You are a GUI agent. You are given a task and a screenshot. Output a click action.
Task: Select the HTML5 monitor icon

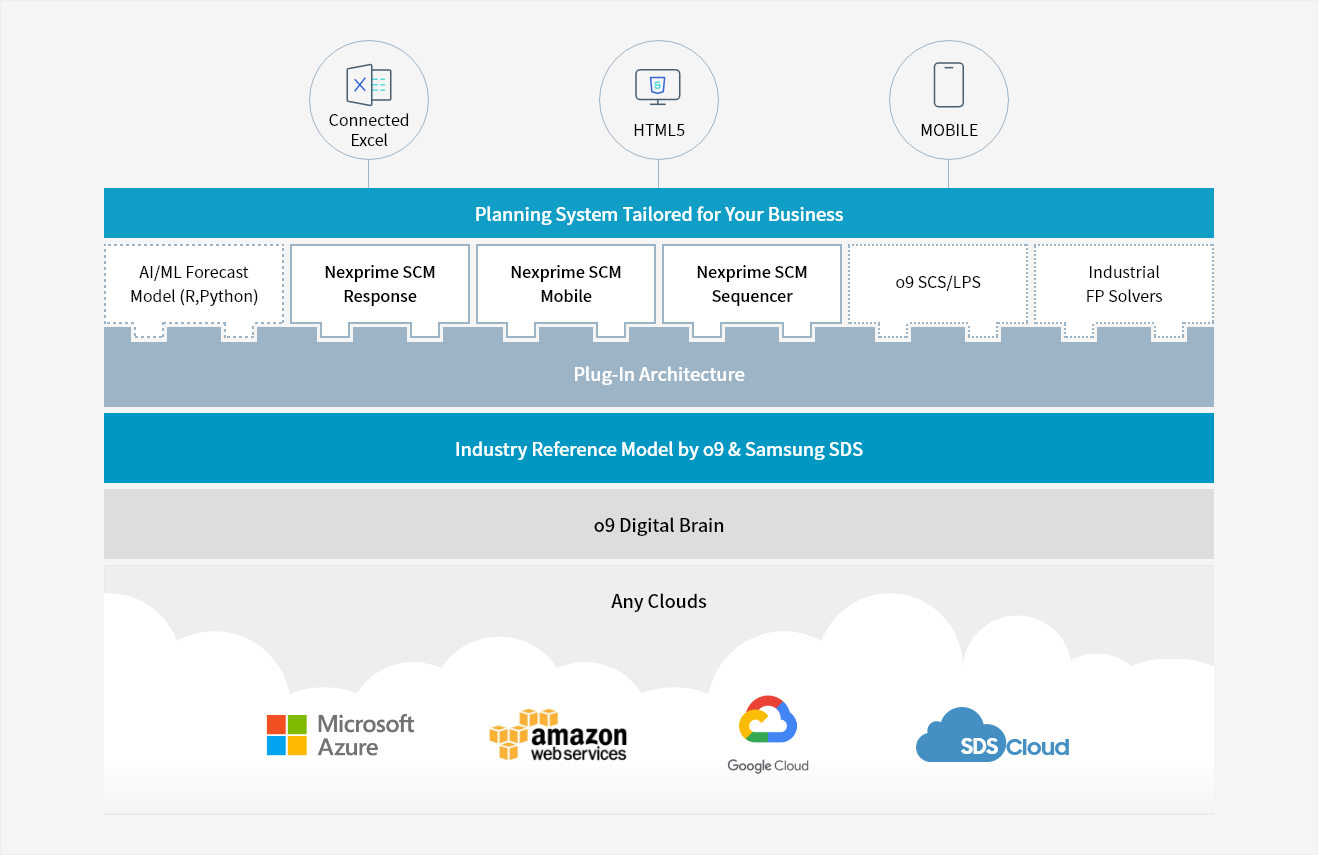tap(658, 86)
